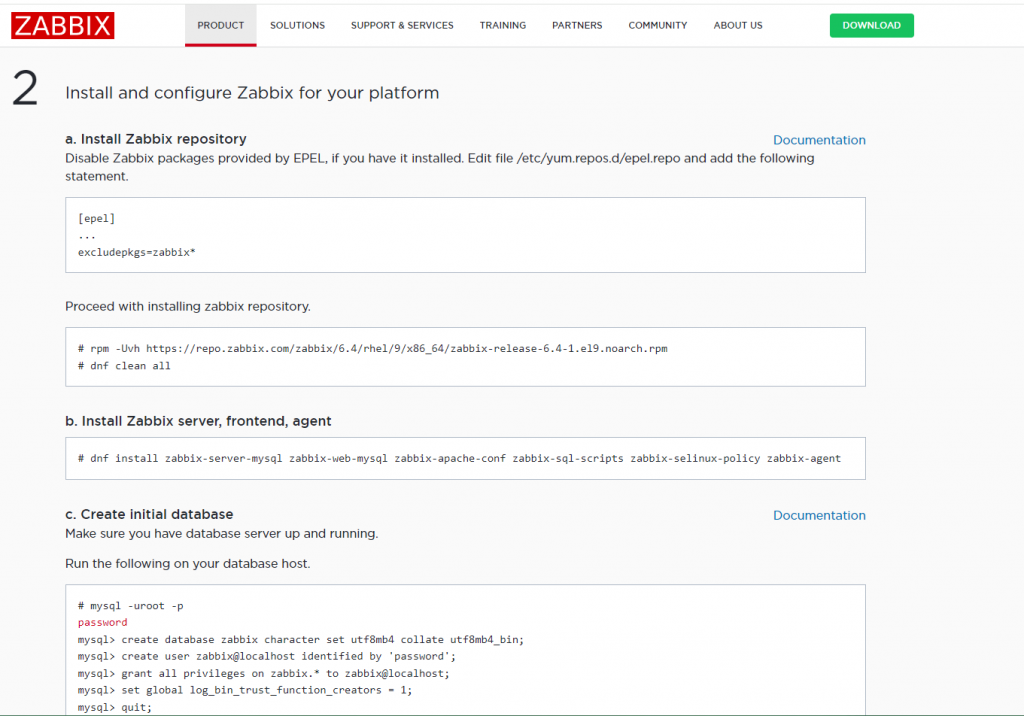Click heading a. Install Zabbix repository

[x=155, y=139]
